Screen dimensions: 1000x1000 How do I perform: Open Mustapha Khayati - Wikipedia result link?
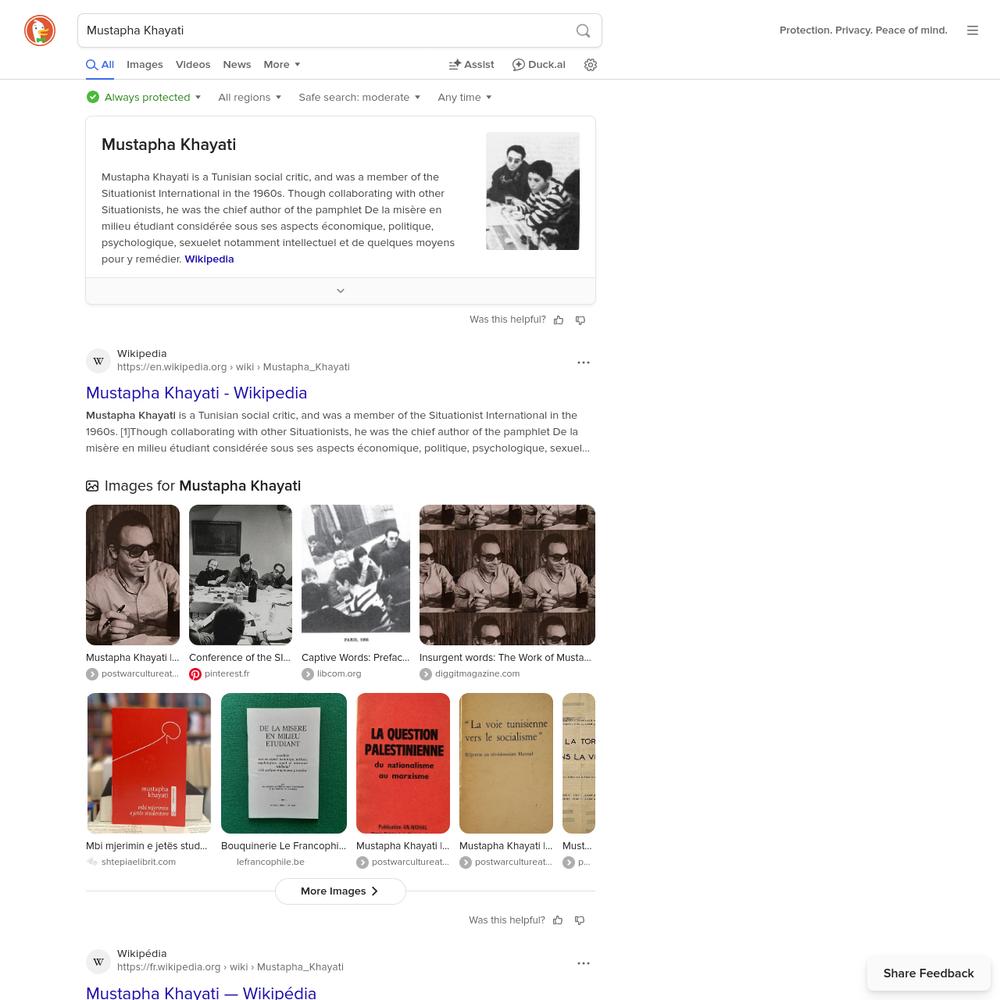[x=196, y=393]
